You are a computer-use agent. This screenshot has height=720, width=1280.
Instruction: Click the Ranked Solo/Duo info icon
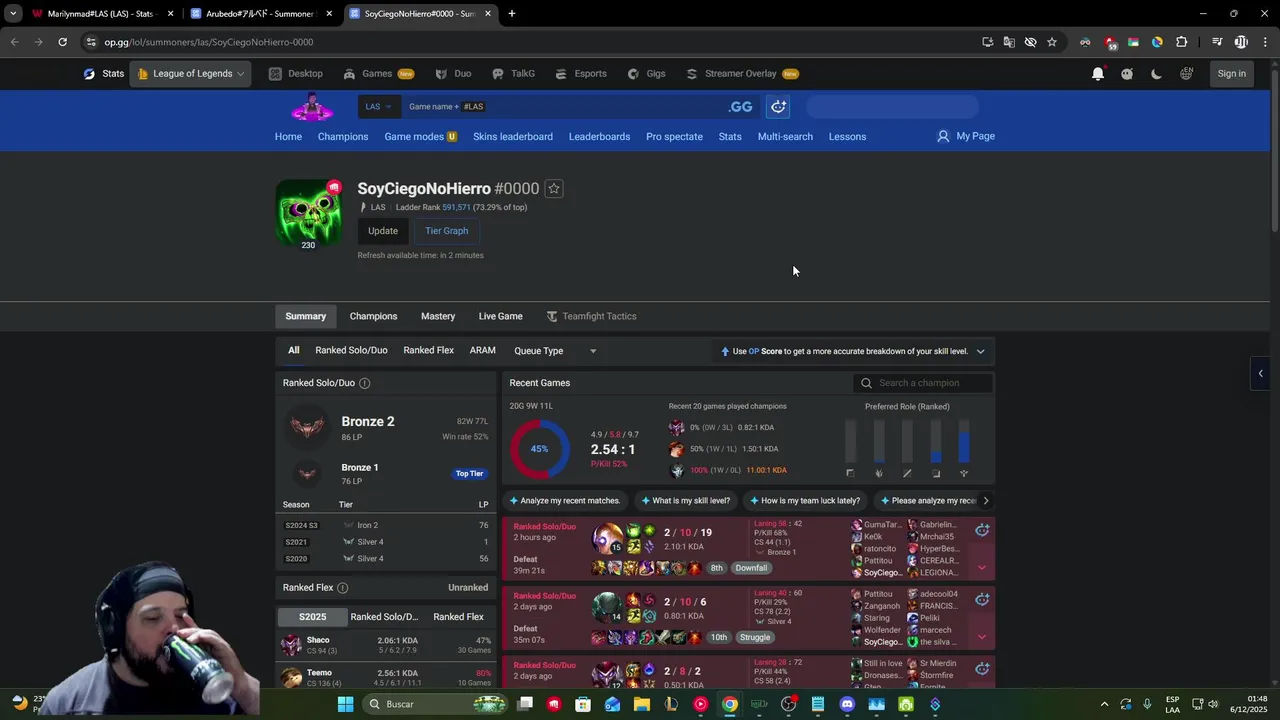(364, 383)
